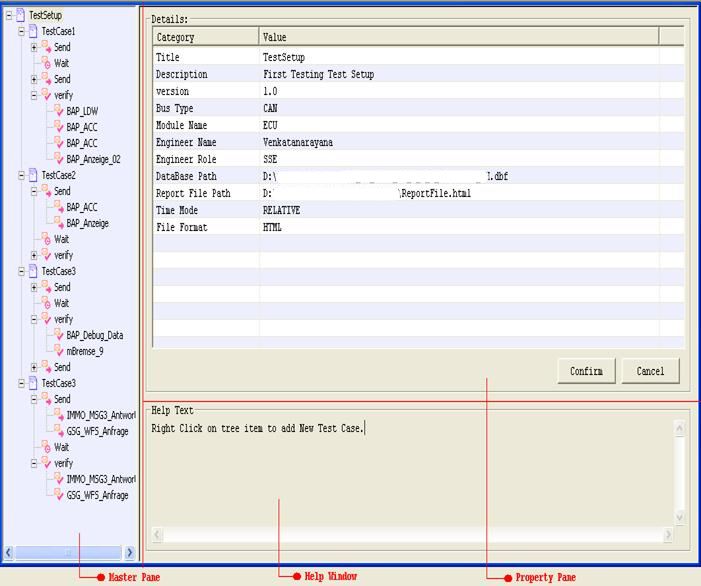The image size is (701, 586).
Task: Click the verify icon under TestCase1
Action: 46,95
